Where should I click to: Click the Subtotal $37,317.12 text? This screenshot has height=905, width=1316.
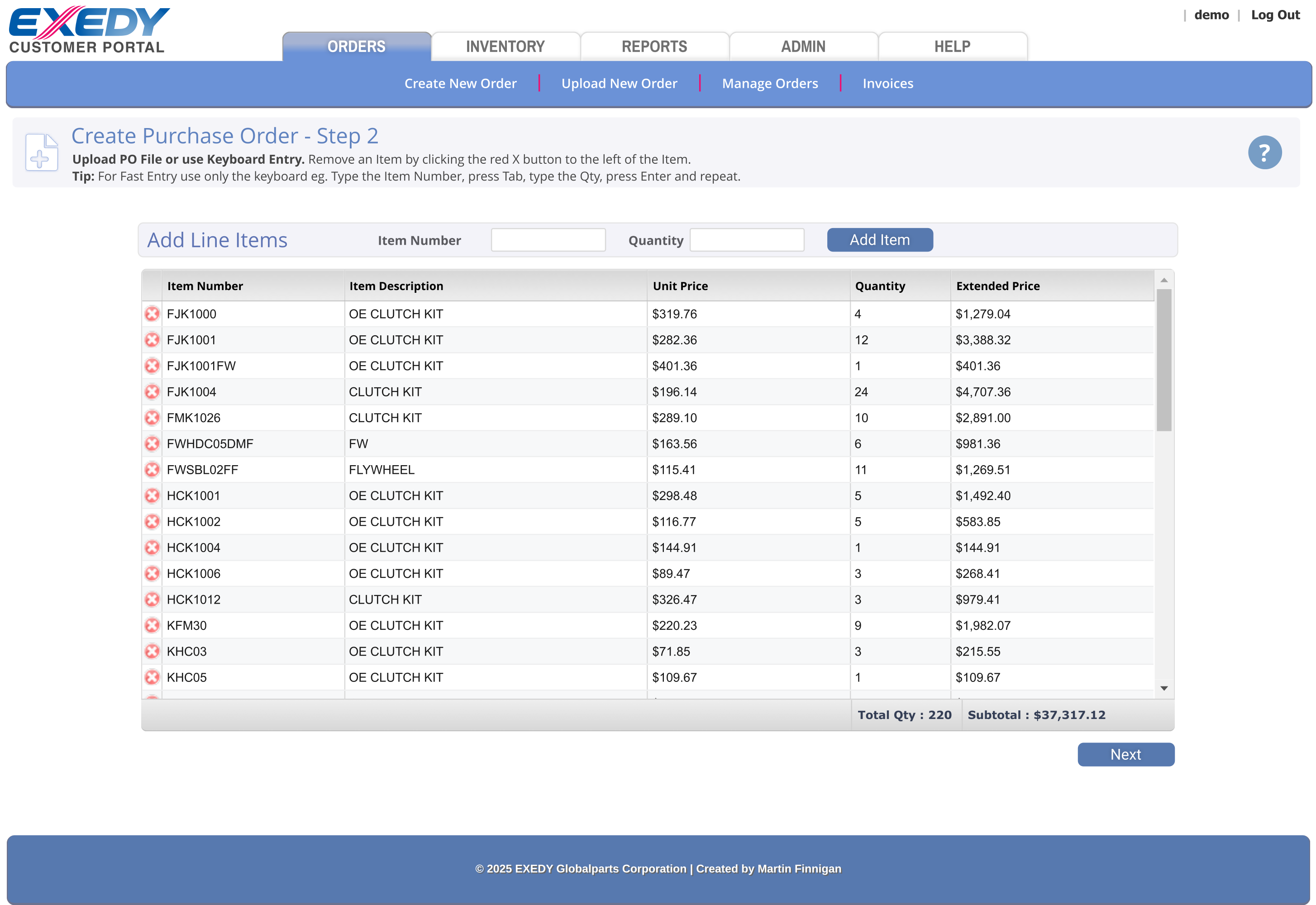pyautogui.click(x=1036, y=714)
